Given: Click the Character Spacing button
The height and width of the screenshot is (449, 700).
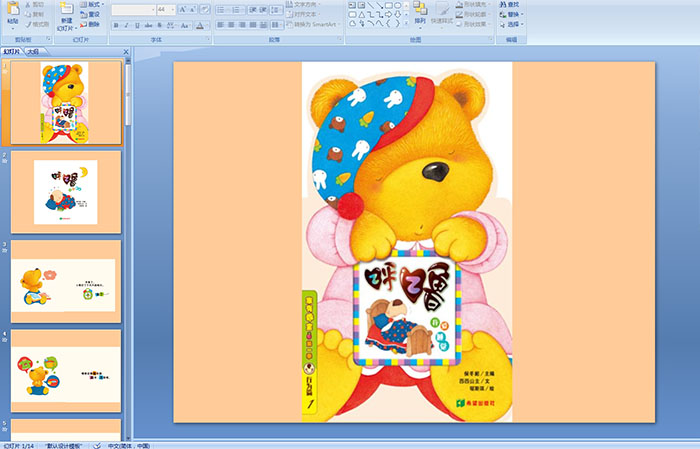Looking at the screenshot, I should (x=171, y=25).
